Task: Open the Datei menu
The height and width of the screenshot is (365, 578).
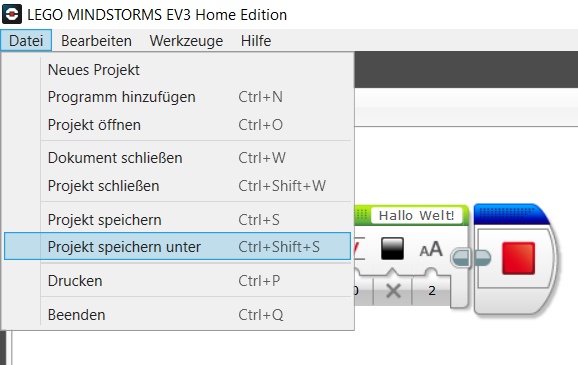Action: 26,41
